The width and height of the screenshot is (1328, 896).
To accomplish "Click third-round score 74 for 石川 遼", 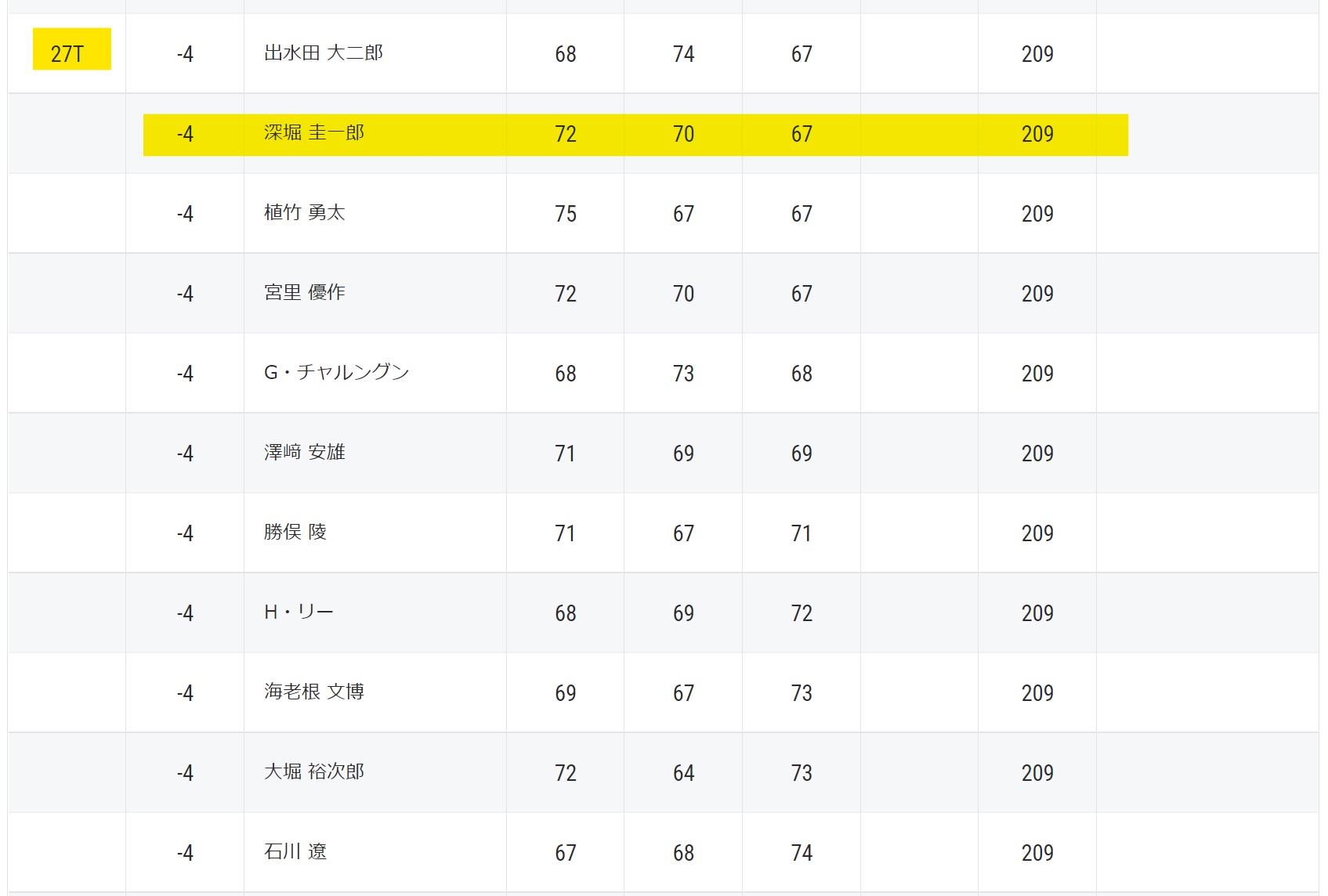I will [802, 853].
